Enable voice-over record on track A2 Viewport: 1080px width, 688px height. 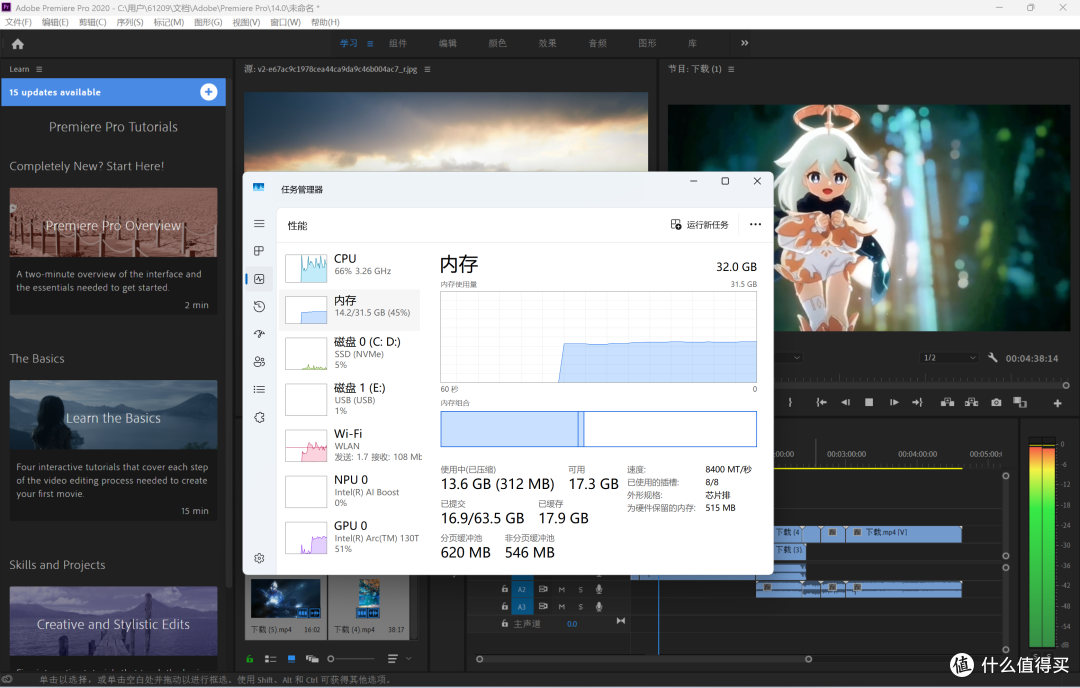[599, 590]
